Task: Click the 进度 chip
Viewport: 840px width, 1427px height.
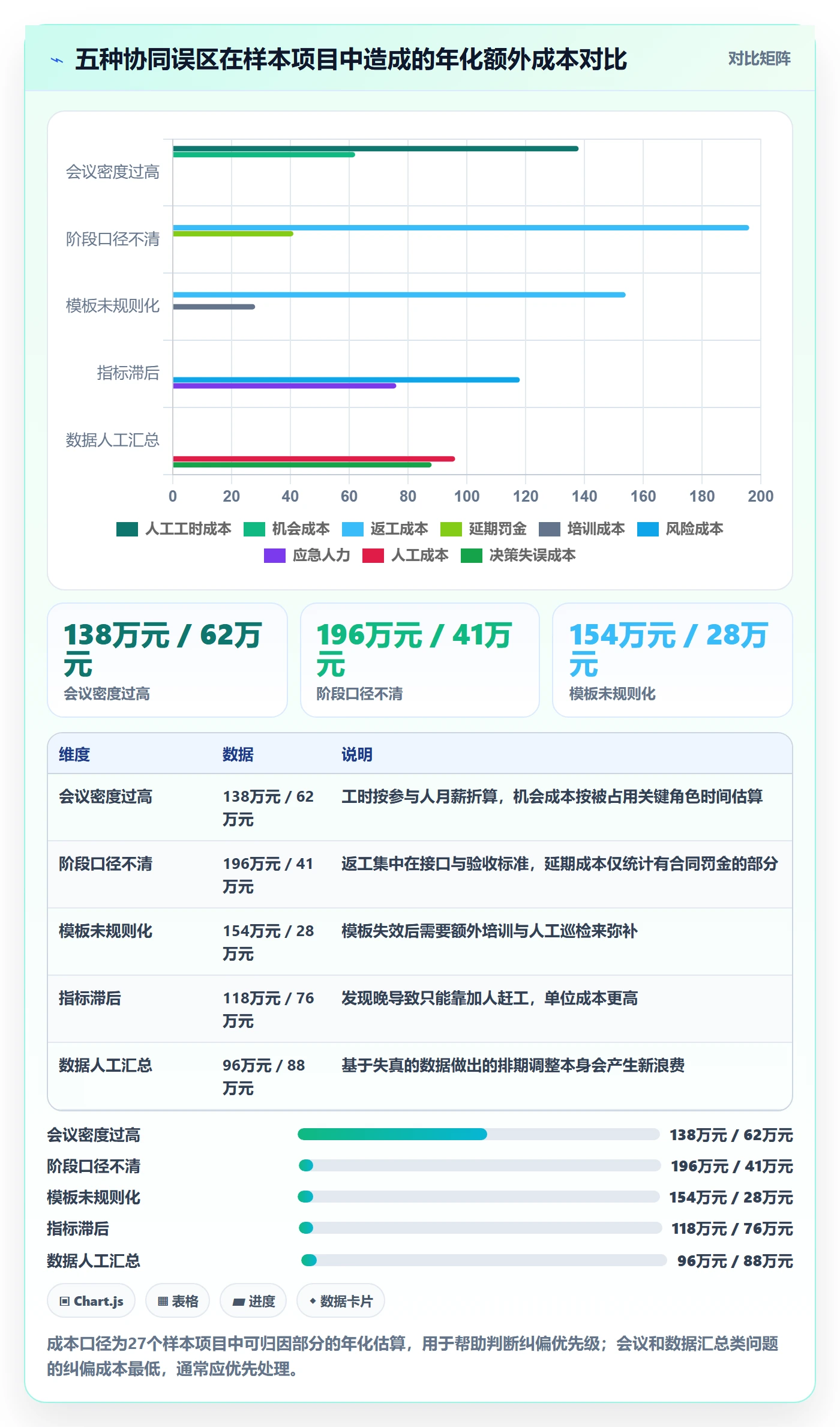Action: [x=253, y=1300]
